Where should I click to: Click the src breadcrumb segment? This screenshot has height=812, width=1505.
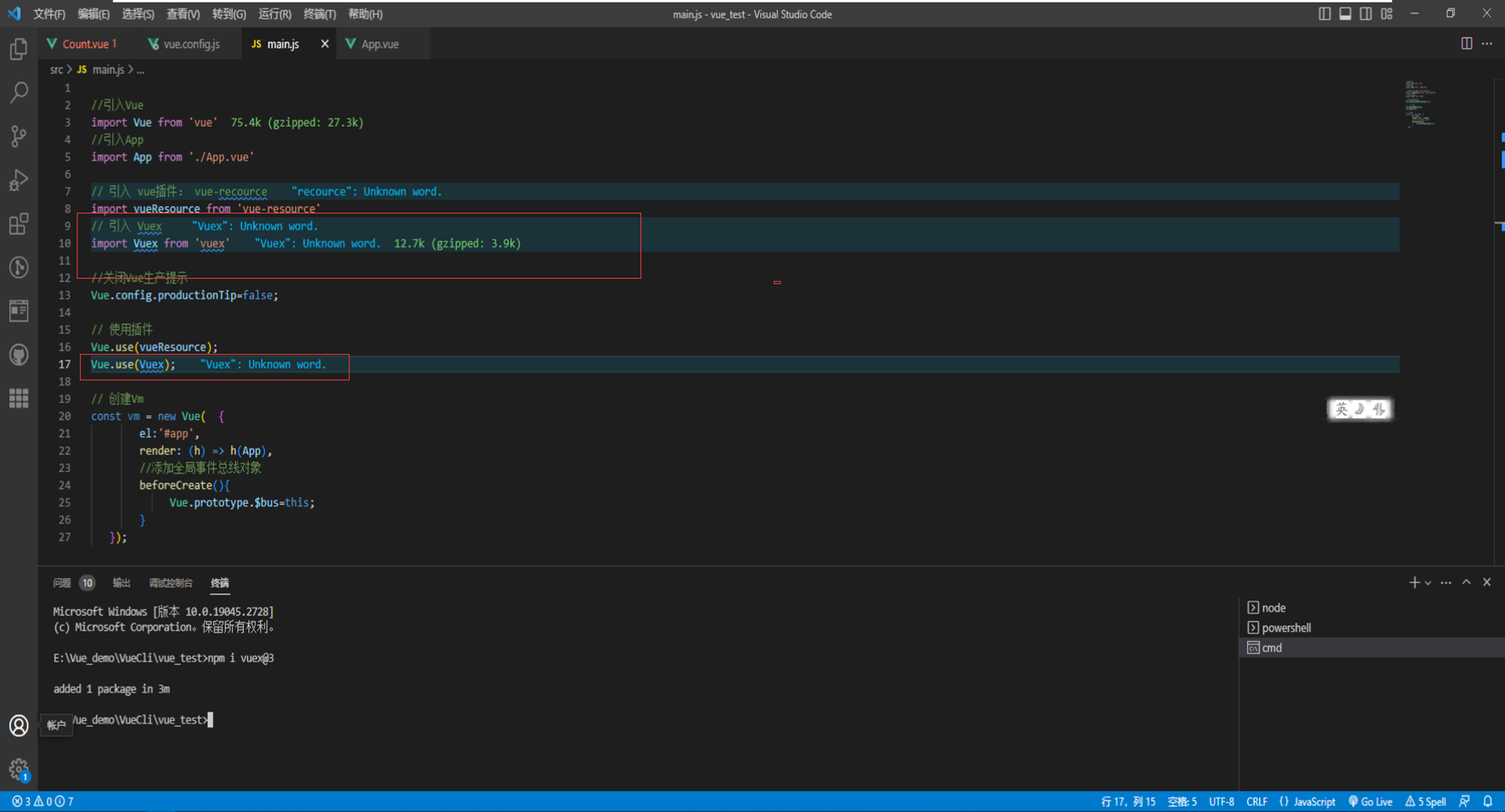point(56,70)
